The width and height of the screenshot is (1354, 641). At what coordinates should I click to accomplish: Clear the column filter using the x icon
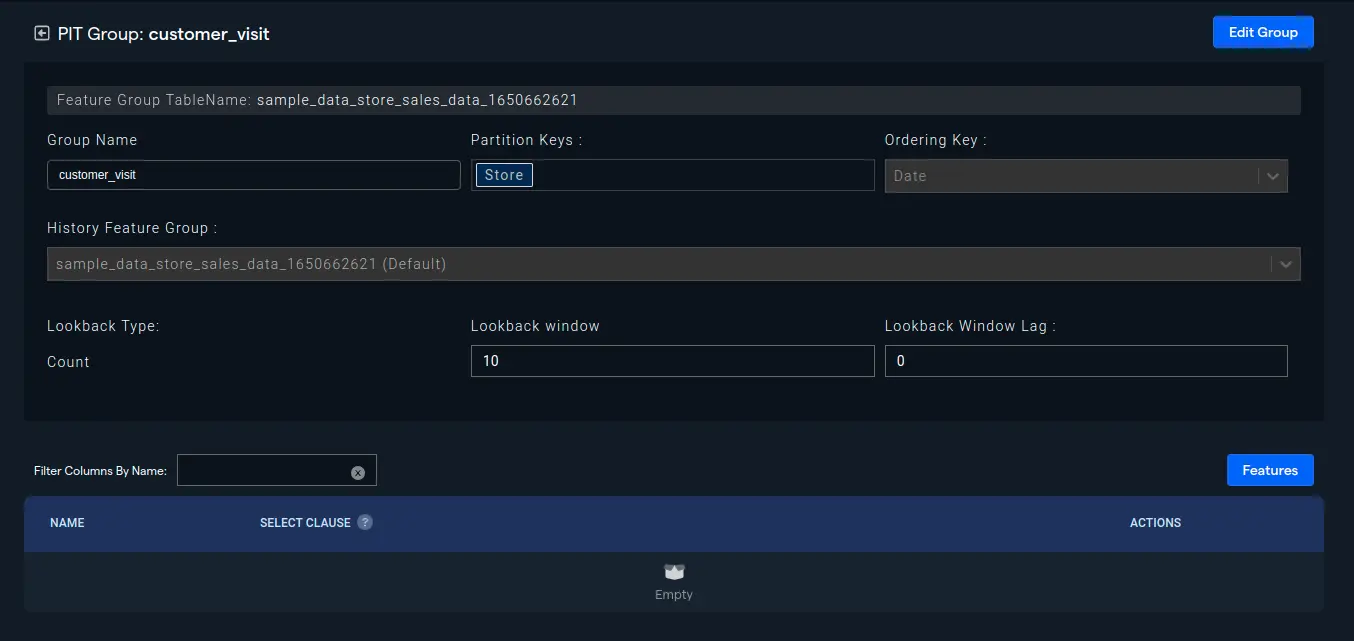tap(358, 471)
